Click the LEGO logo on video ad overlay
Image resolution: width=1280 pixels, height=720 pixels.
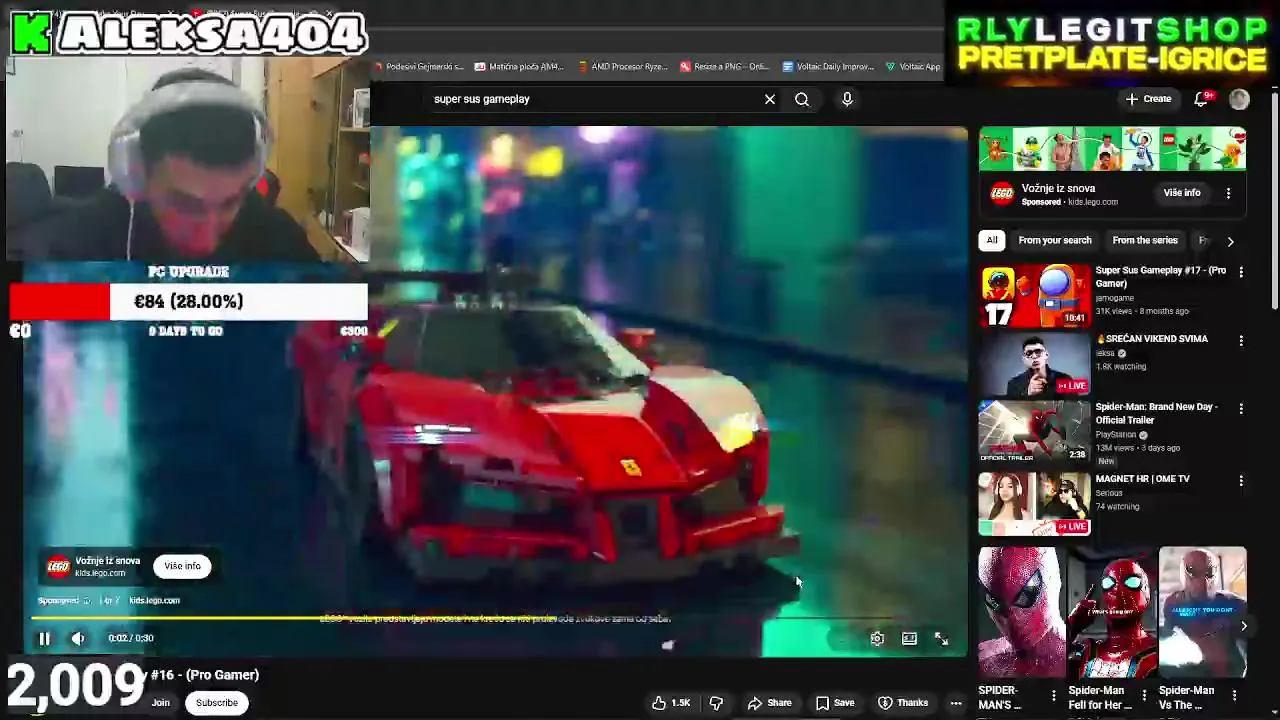click(58, 567)
